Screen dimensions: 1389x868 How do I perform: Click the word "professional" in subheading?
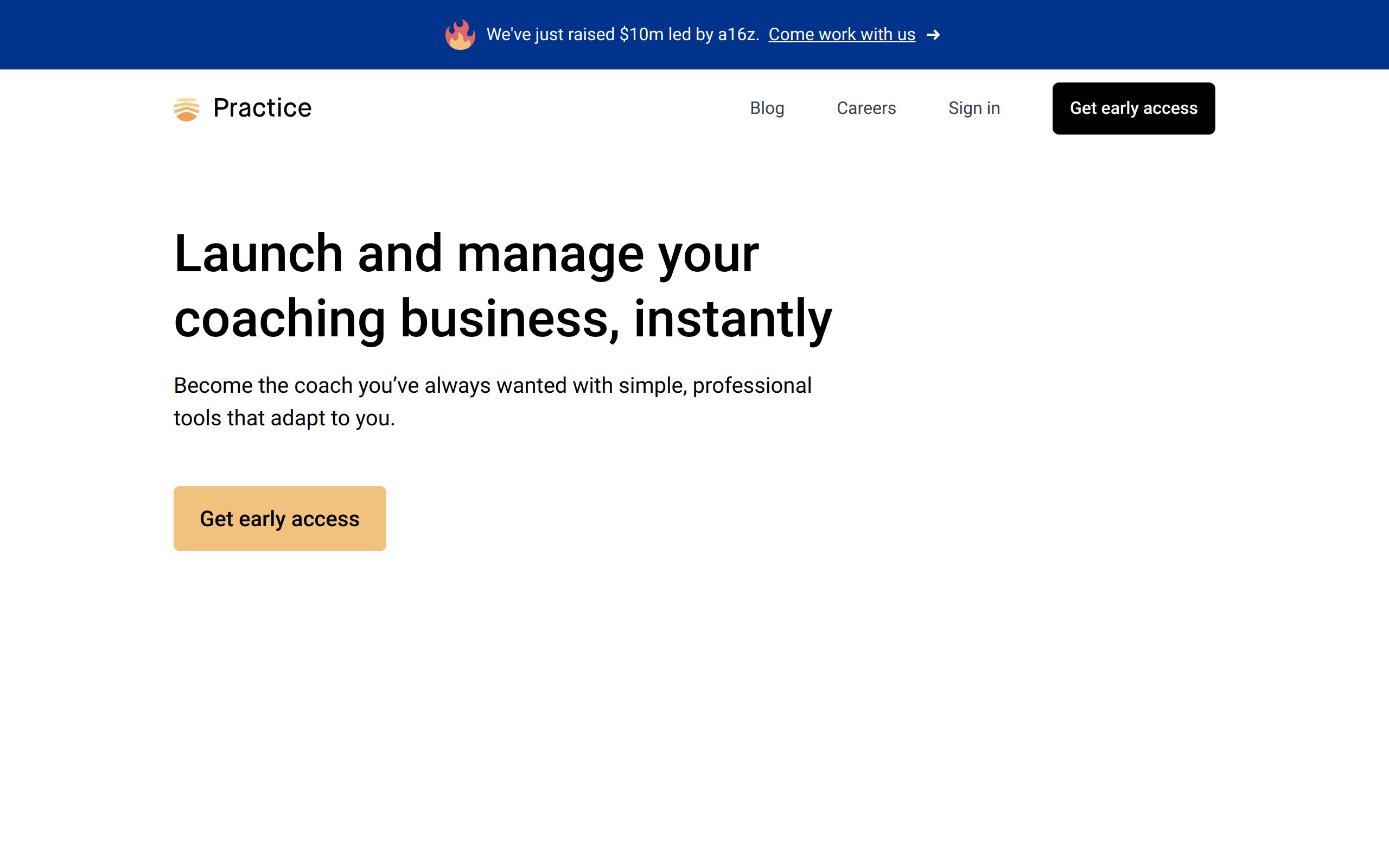click(x=752, y=385)
